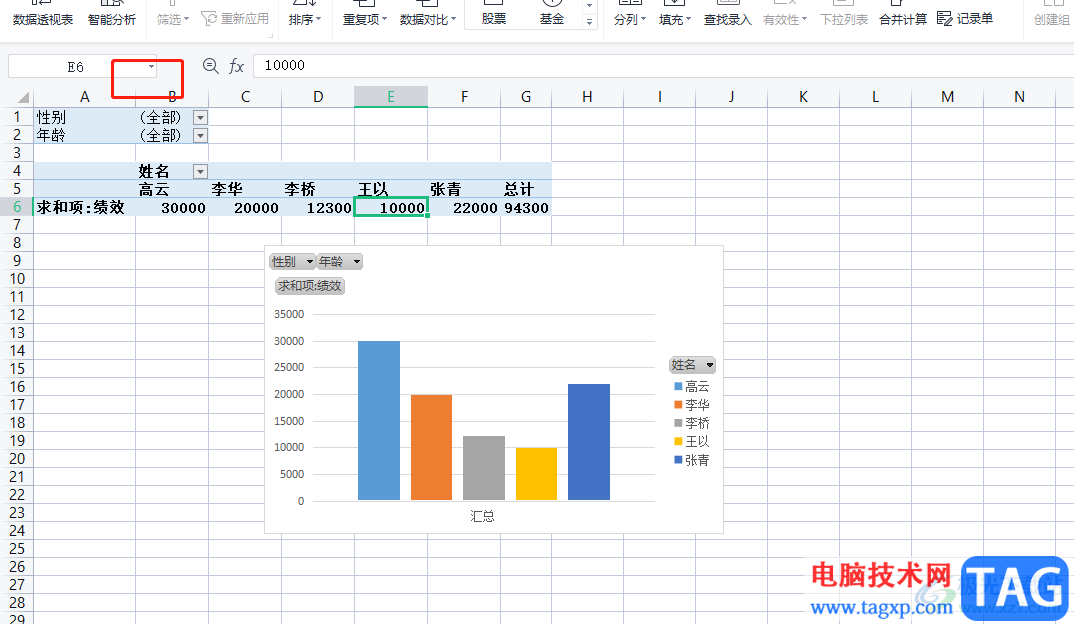Select column H header
The height and width of the screenshot is (624, 1074).
tap(587, 97)
